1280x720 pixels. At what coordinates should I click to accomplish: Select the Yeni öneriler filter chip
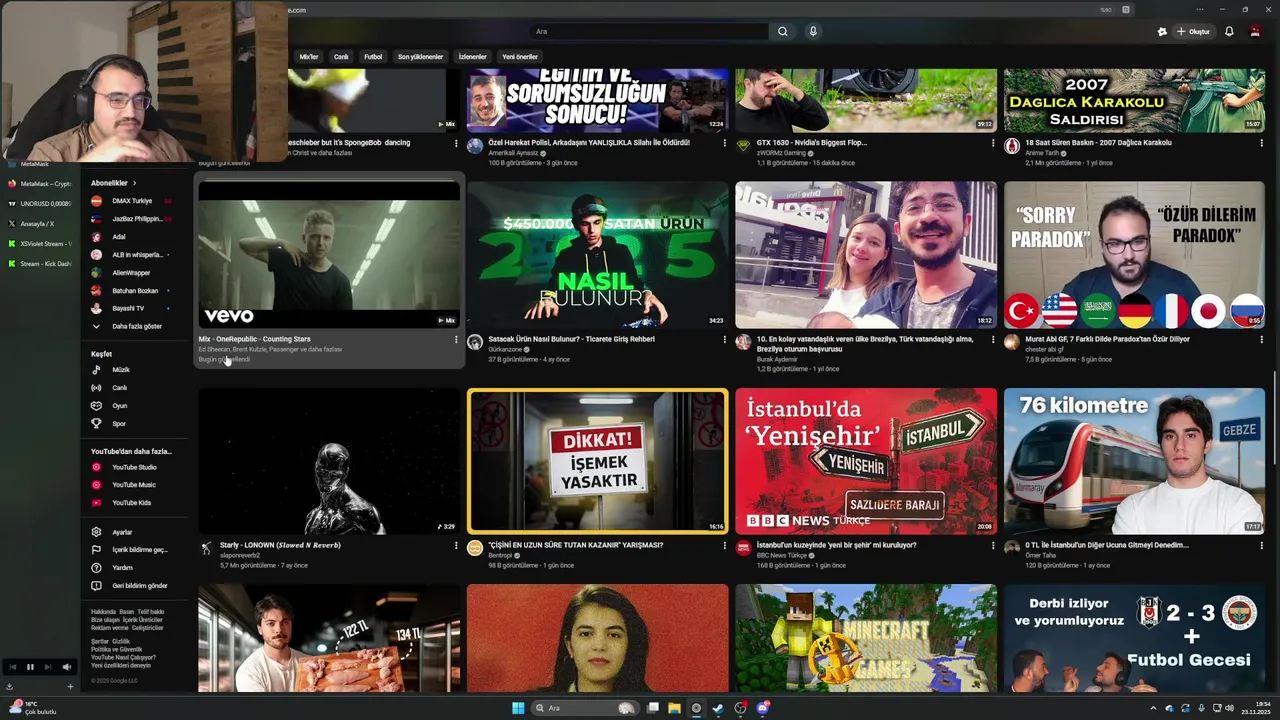click(x=520, y=57)
